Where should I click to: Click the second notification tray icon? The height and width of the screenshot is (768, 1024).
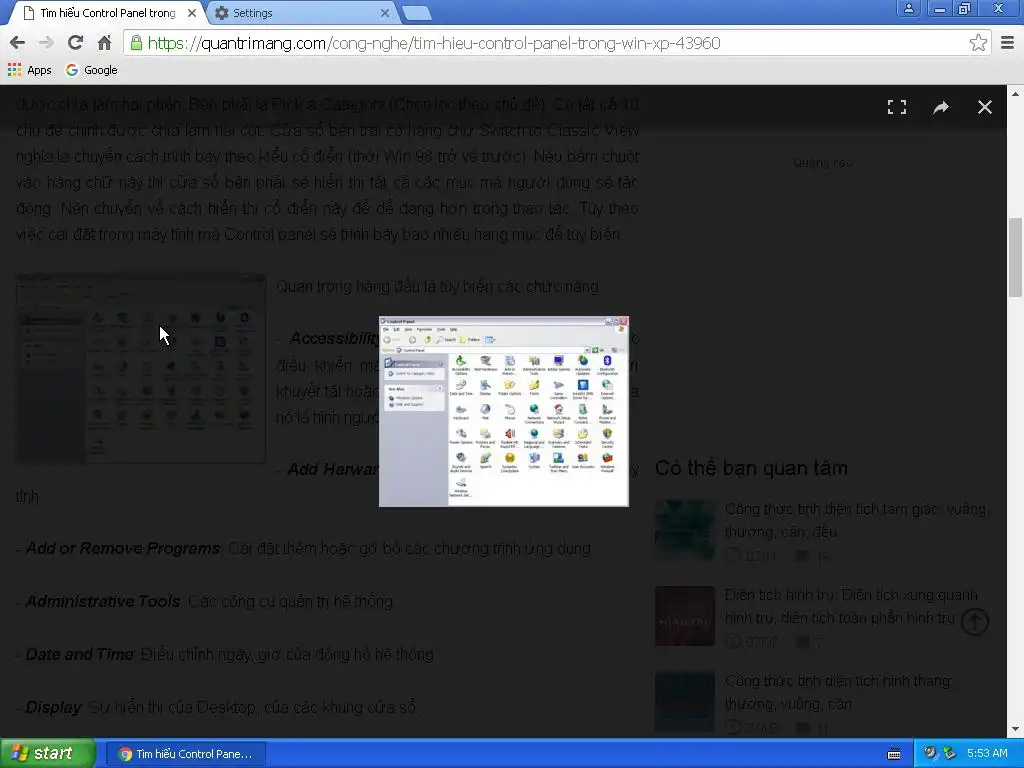click(950, 753)
